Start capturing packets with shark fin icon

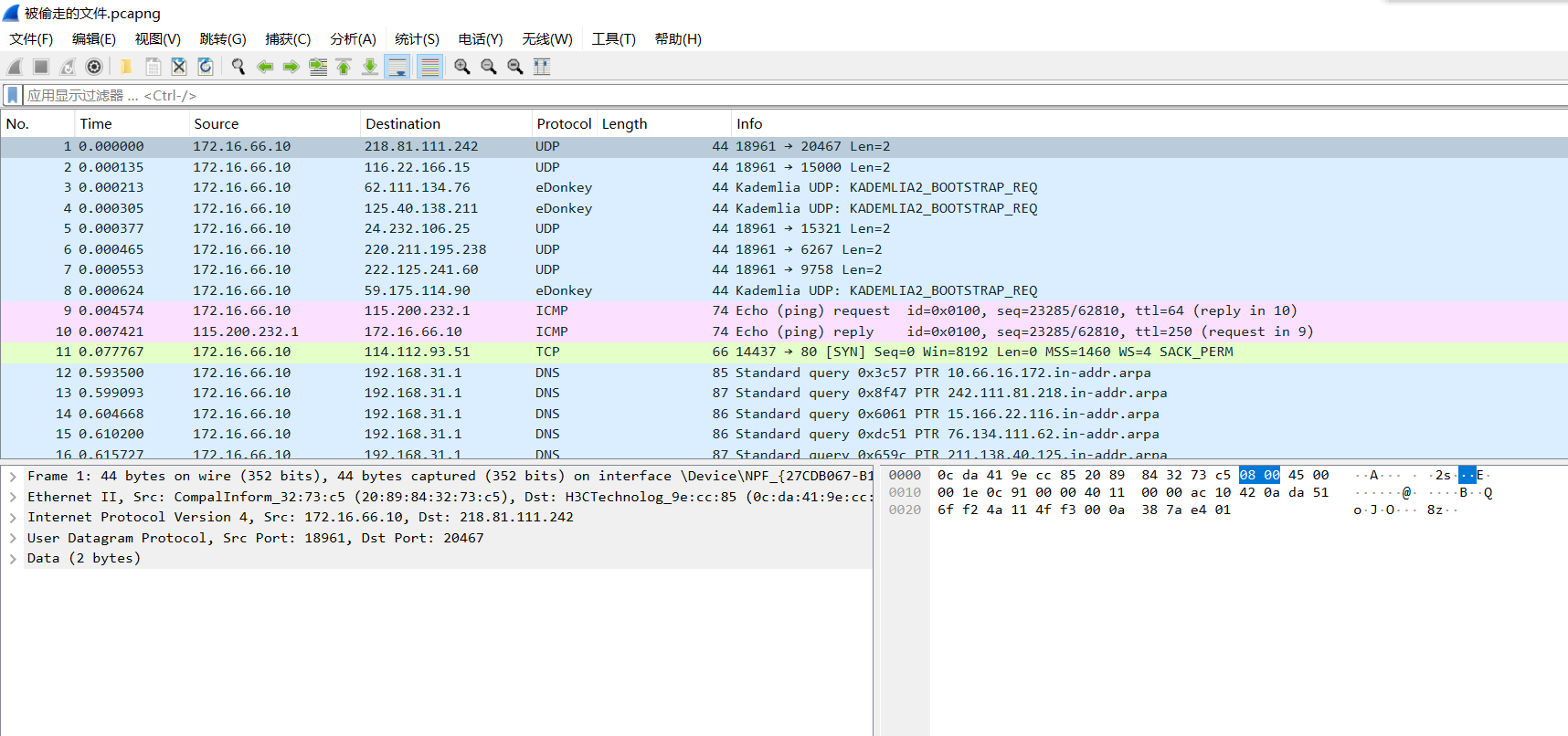[15, 67]
